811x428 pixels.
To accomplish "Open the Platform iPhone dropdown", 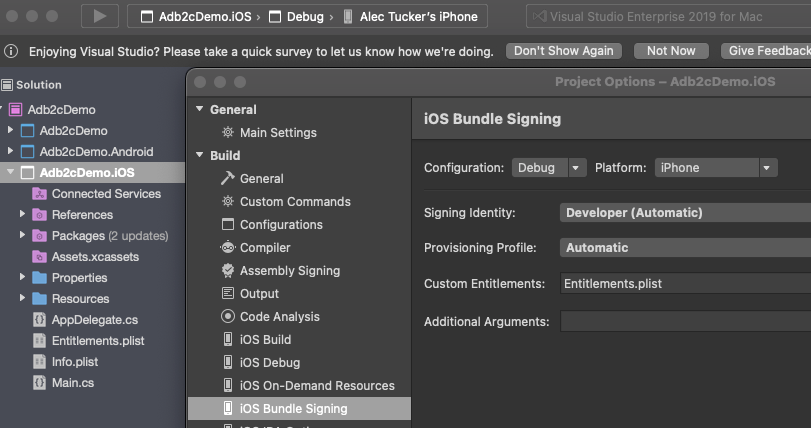I will (716, 168).
